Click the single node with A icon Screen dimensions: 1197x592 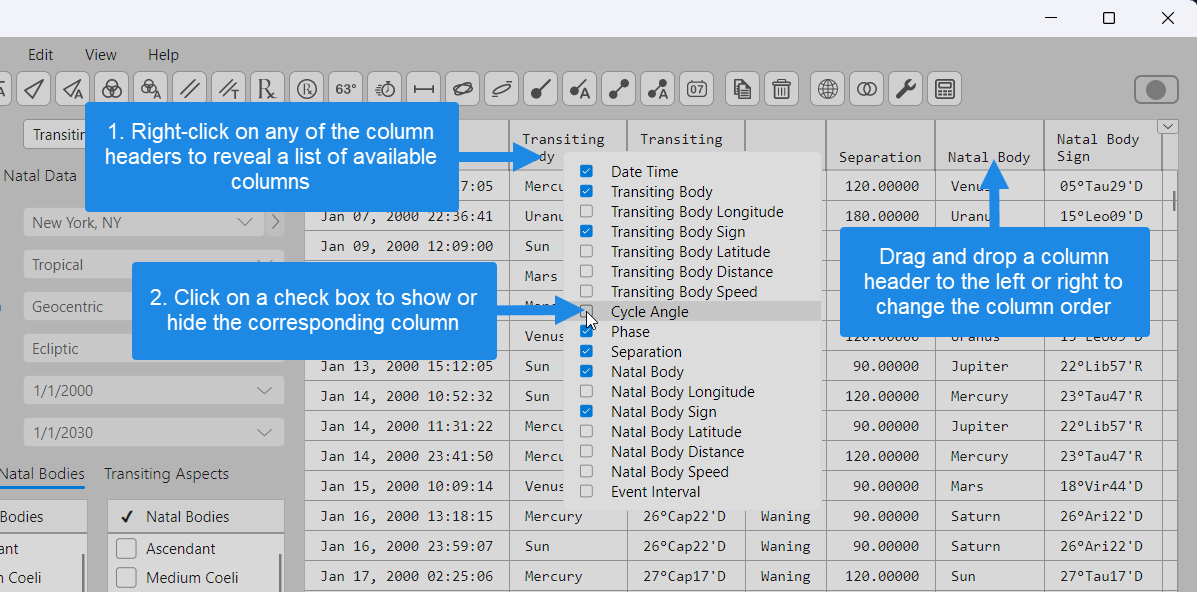(x=579, y=89)
